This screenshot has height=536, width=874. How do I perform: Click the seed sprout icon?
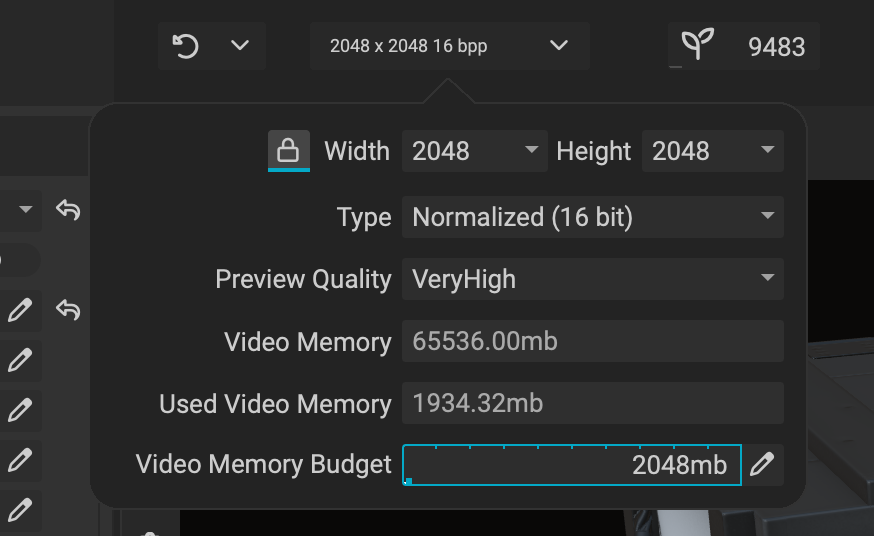(697, 44)
